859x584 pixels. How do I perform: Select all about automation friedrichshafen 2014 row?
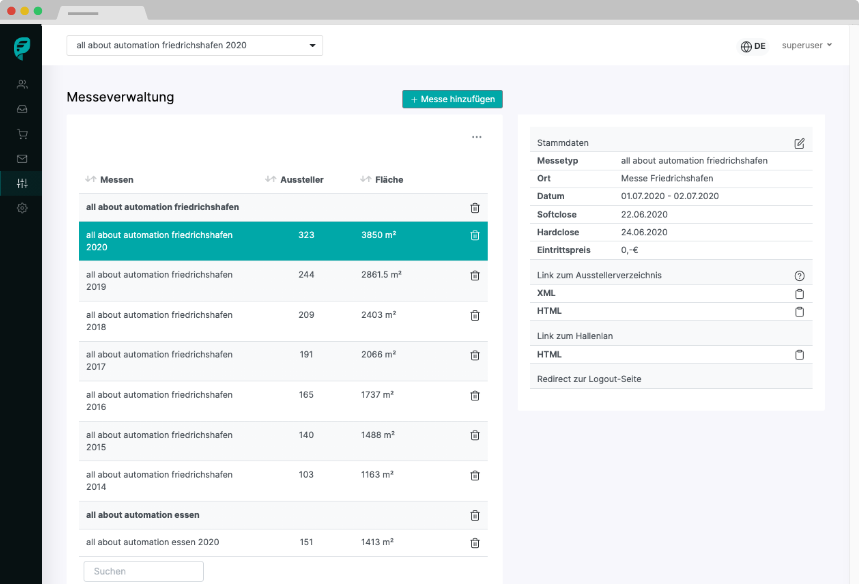283,481
